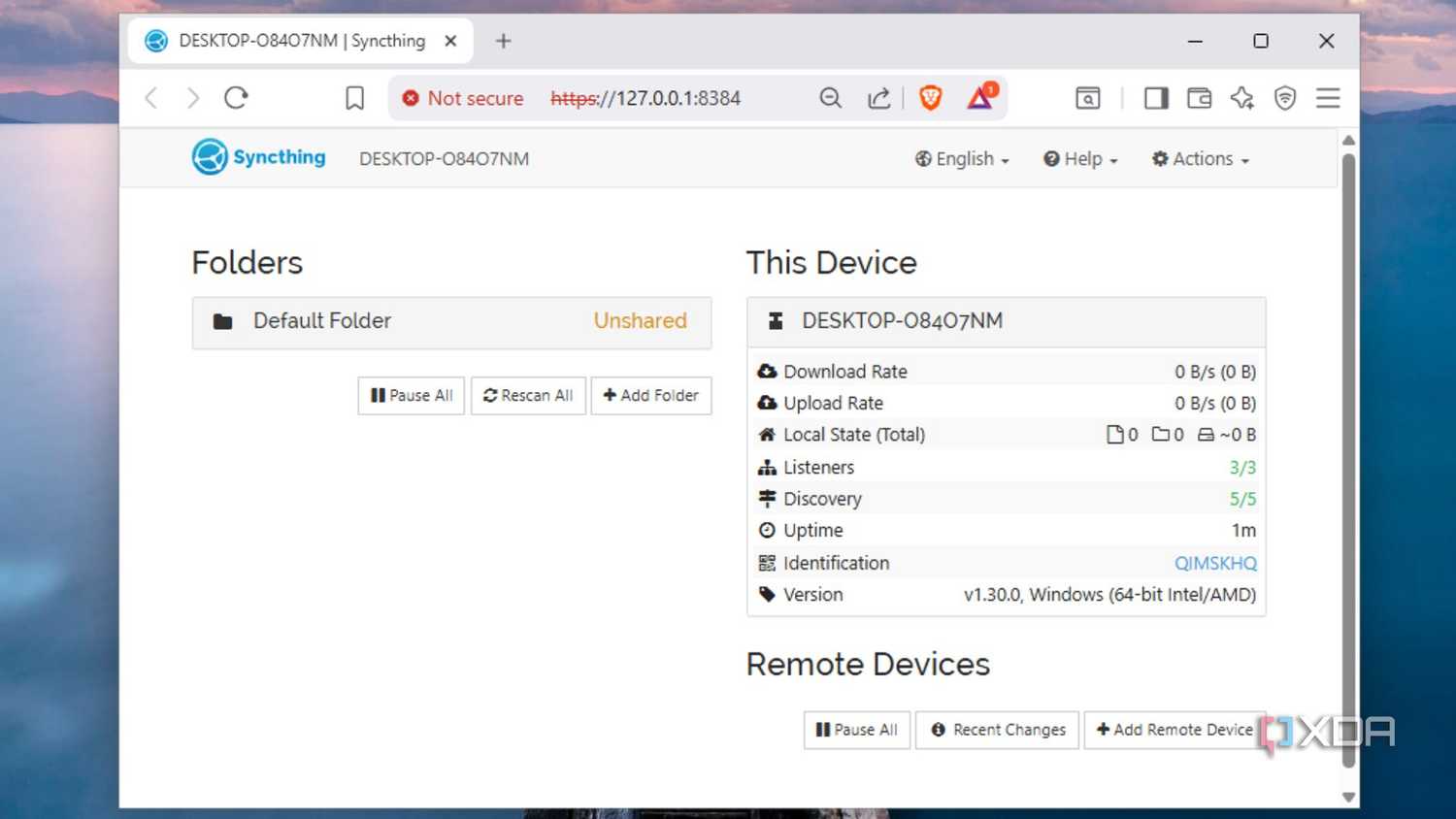Click the Version tag icon
The width and height of the screenshot is (1456, 819).
(767, 595)
